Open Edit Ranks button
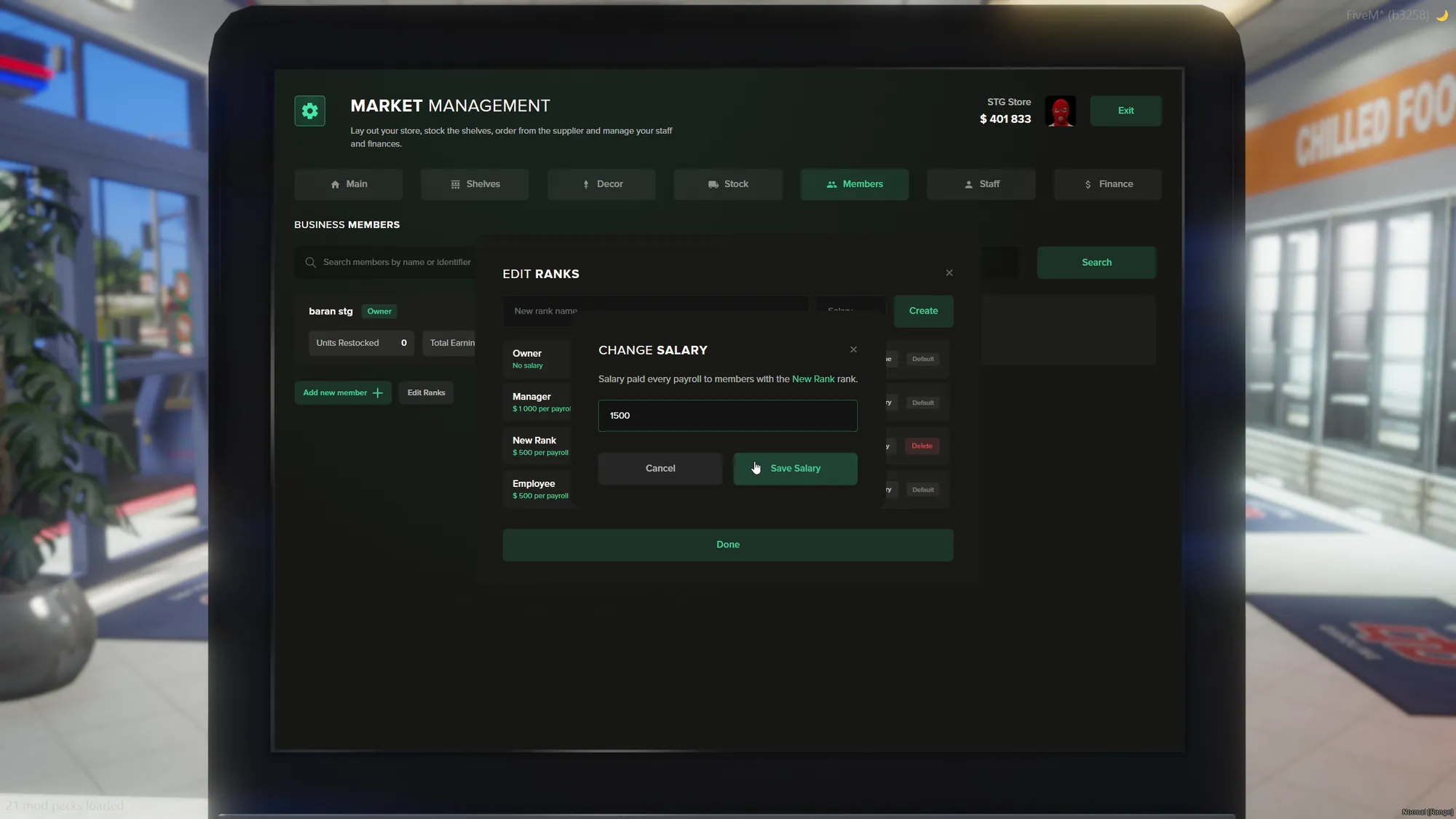Viewport: 1456px width, 819px height. 426,392
